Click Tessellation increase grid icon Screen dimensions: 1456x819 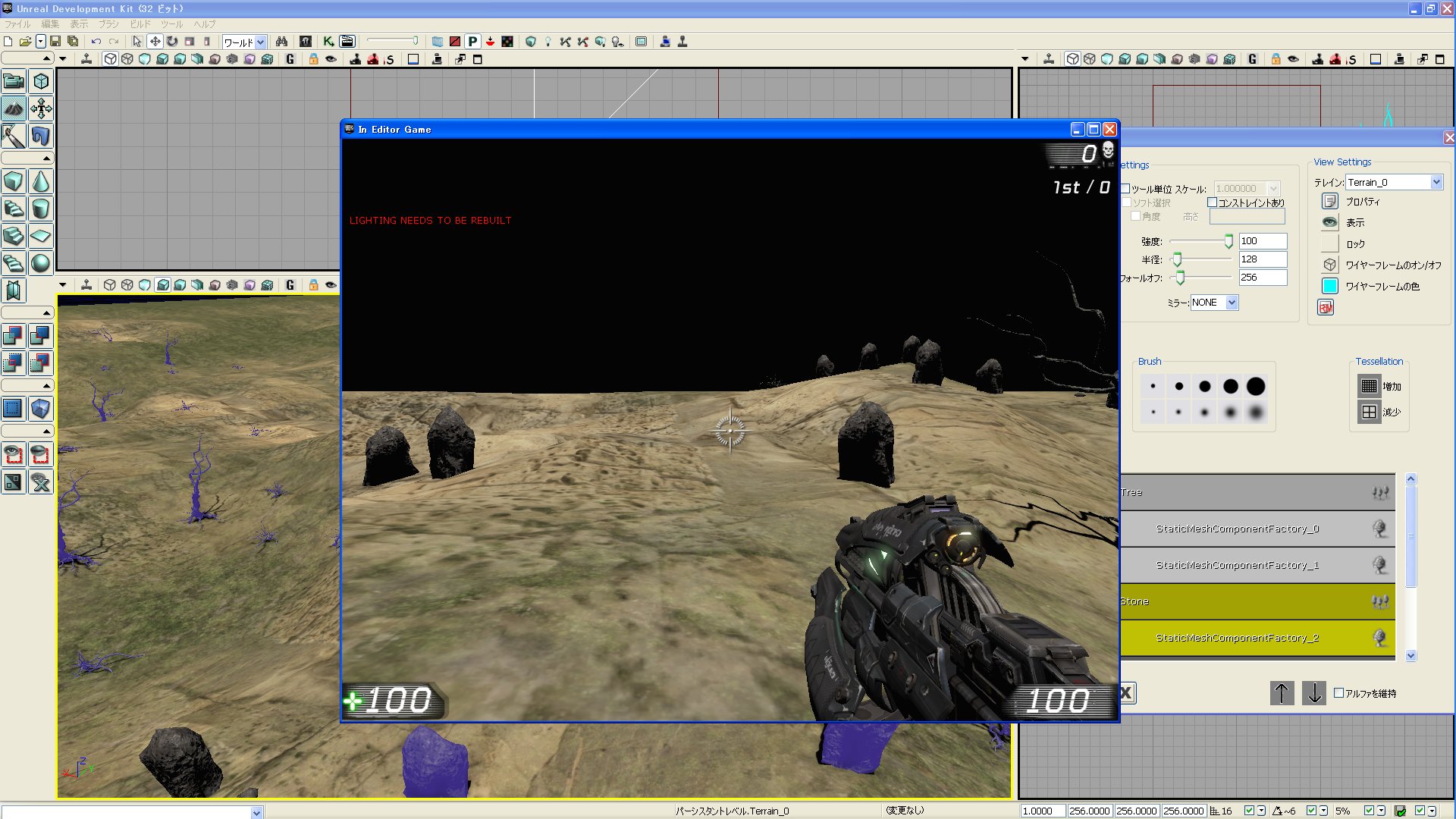[1369, 386]
